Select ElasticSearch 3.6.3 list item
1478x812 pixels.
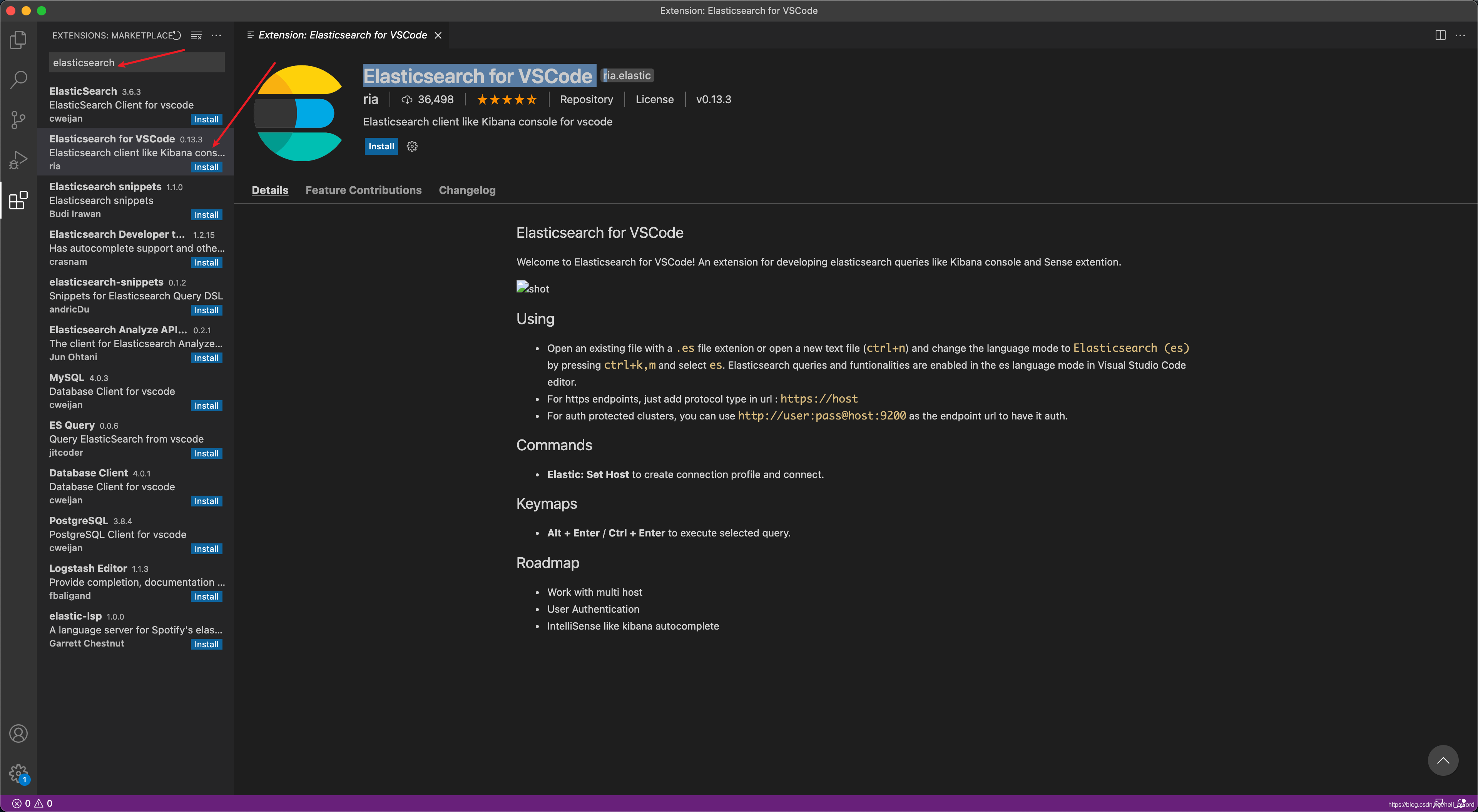click(x=136, y=104)
